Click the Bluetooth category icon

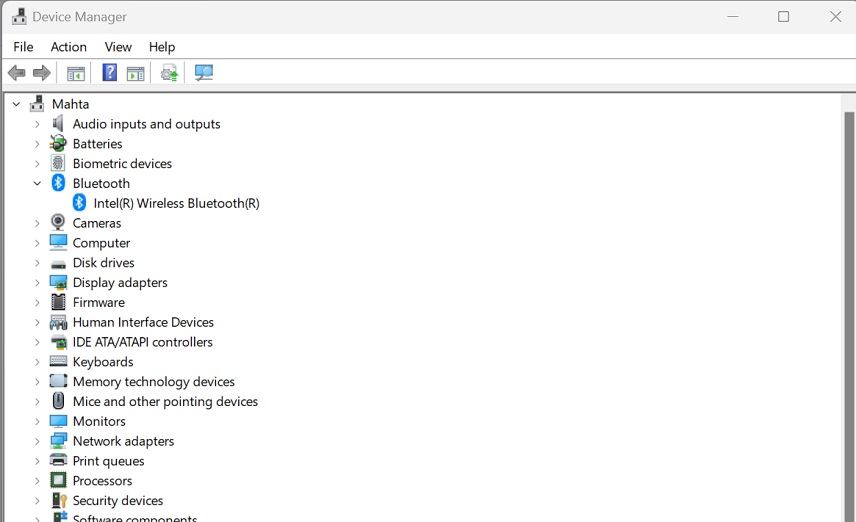coord(58,183)
